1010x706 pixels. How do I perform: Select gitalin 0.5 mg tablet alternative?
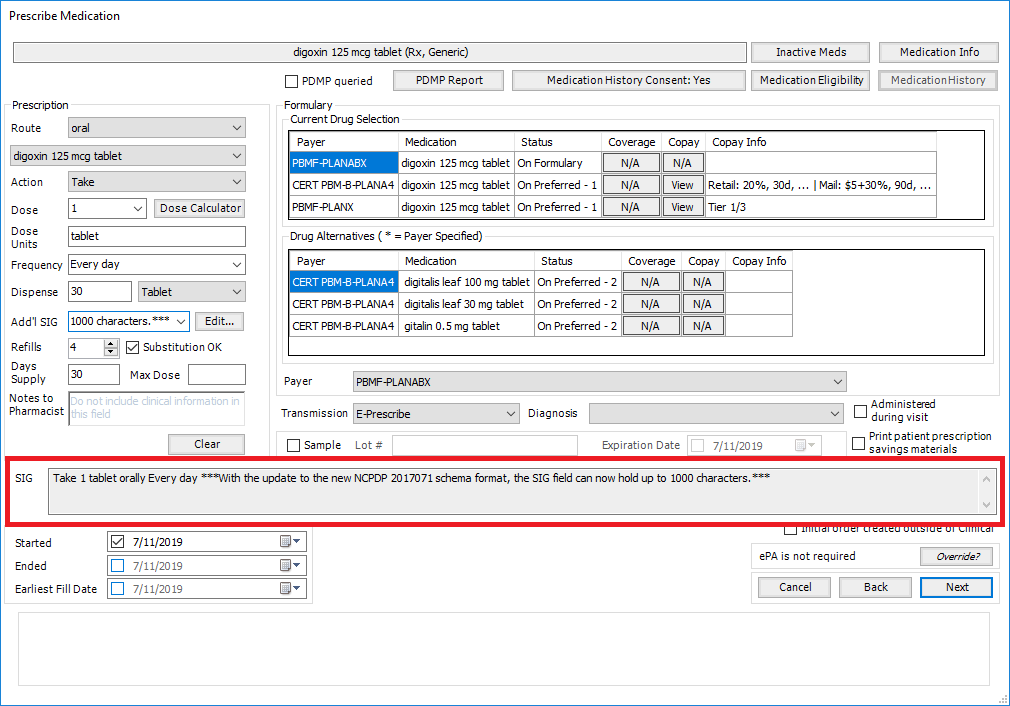(x=467, y=326)
